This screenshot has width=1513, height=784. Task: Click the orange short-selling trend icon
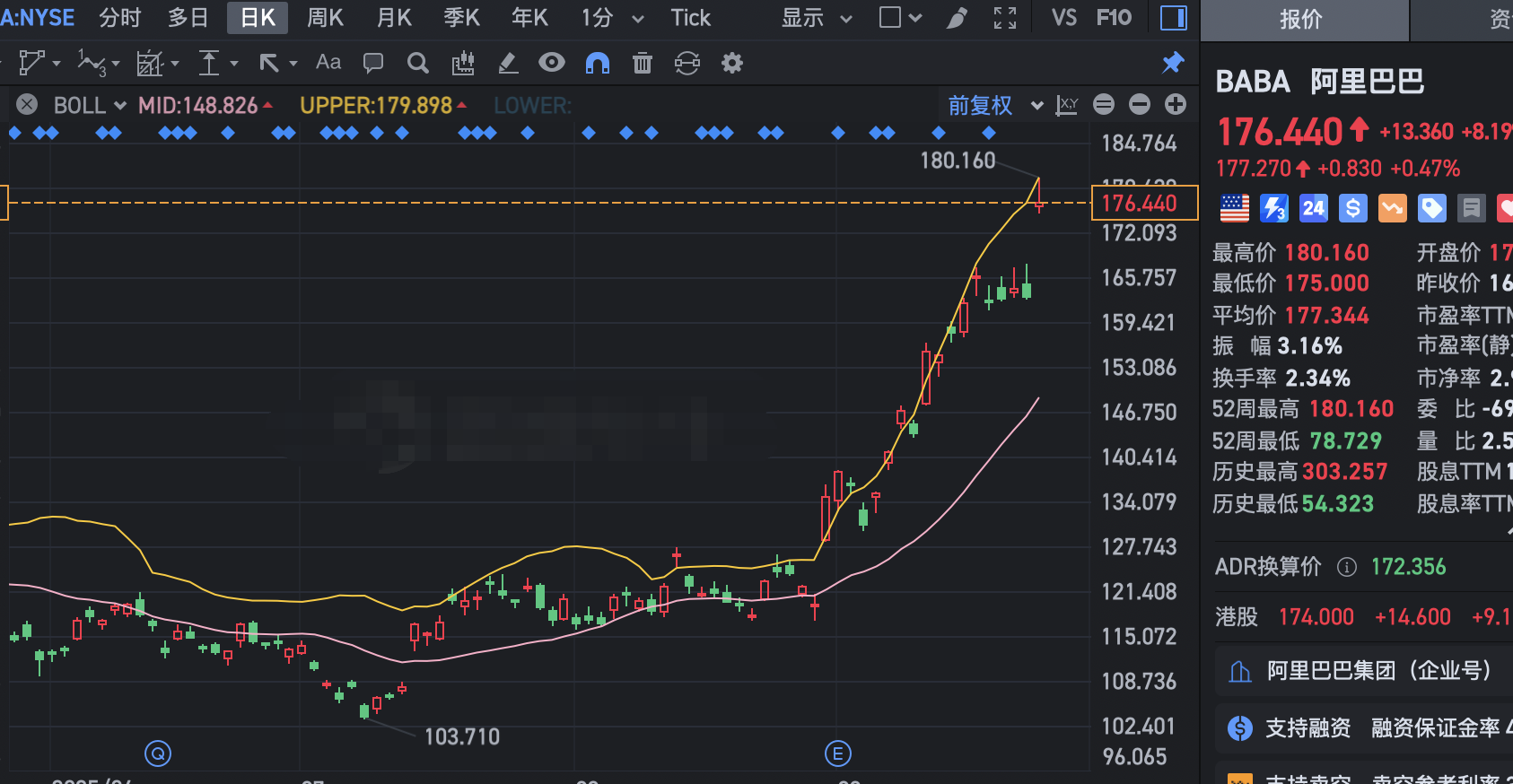[x=1393, y=208]
